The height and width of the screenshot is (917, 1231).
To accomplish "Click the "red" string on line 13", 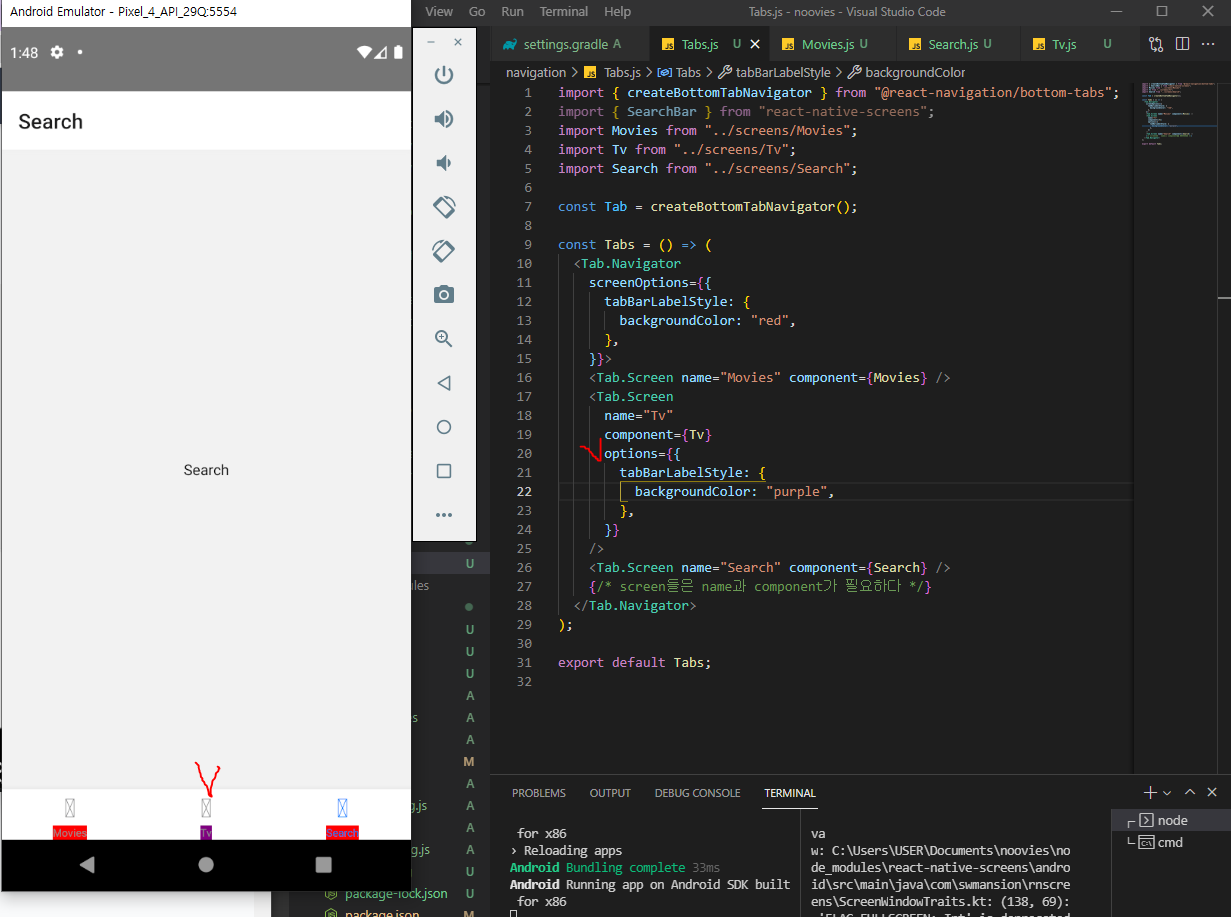I will coord(769,320).
